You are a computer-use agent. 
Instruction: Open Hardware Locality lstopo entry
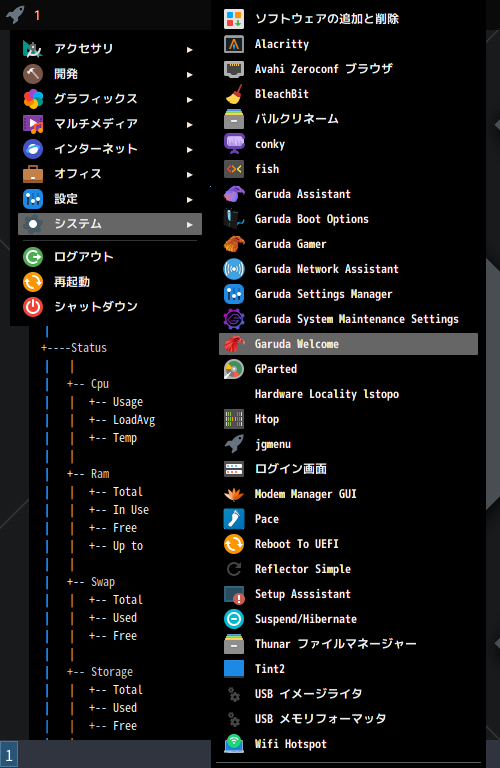coord(348,394)
